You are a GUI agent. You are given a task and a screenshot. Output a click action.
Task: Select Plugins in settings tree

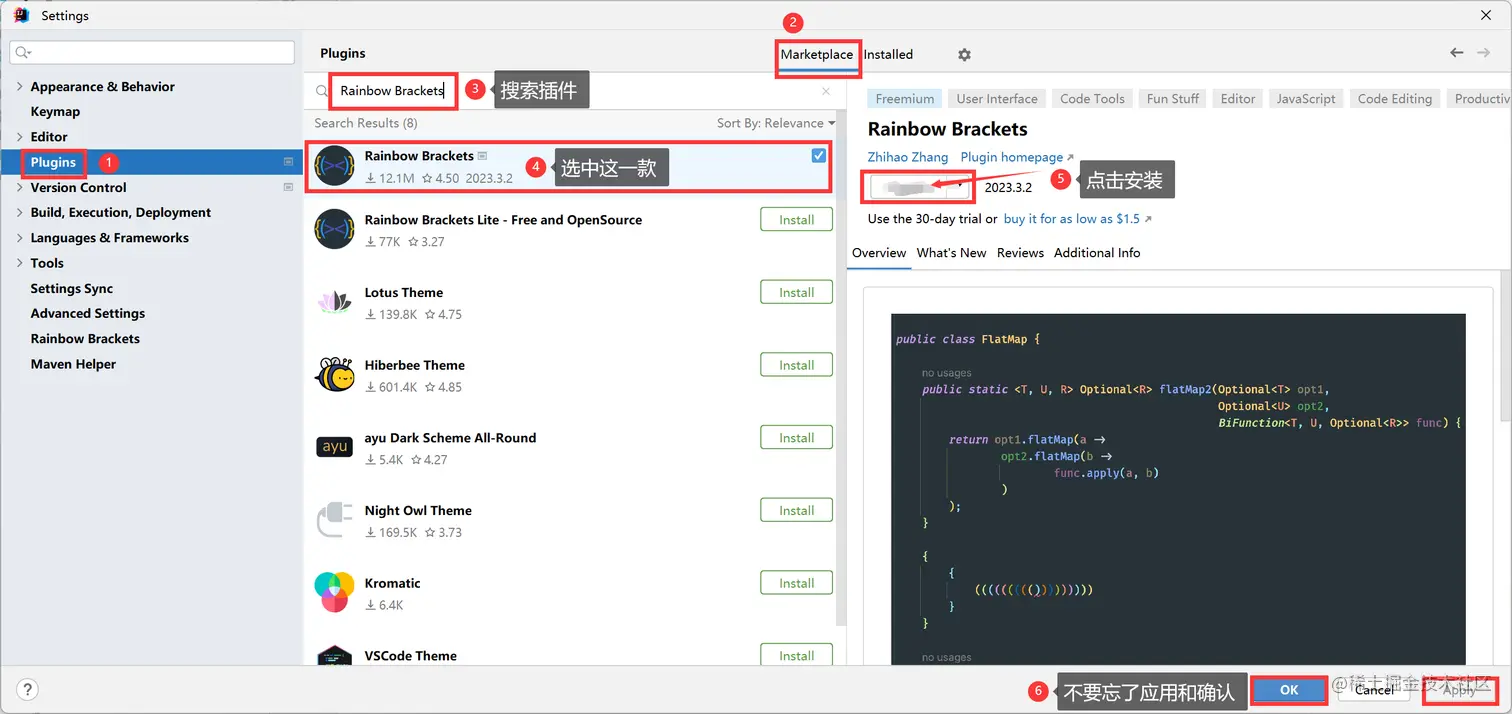53,162
